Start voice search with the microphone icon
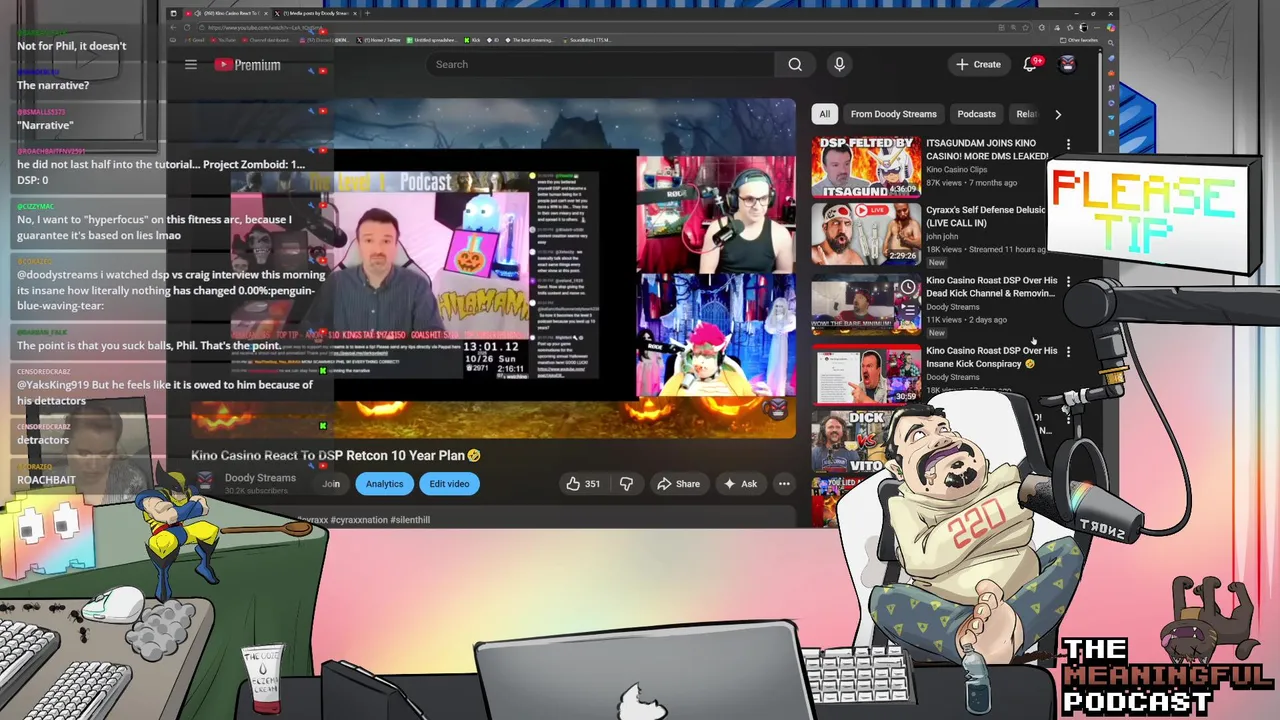The height and width of the screenshot is (720, 1280). (839, 64)
